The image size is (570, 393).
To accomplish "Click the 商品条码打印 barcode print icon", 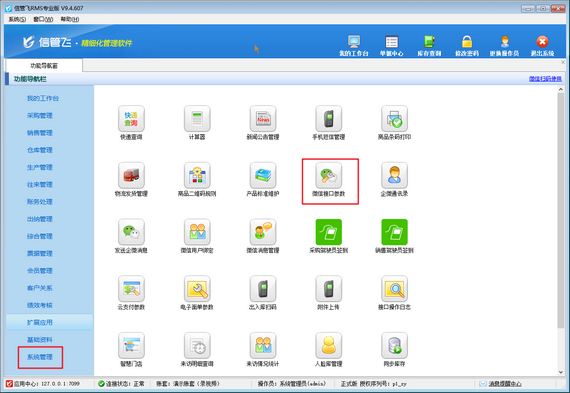I will point(394,119).
